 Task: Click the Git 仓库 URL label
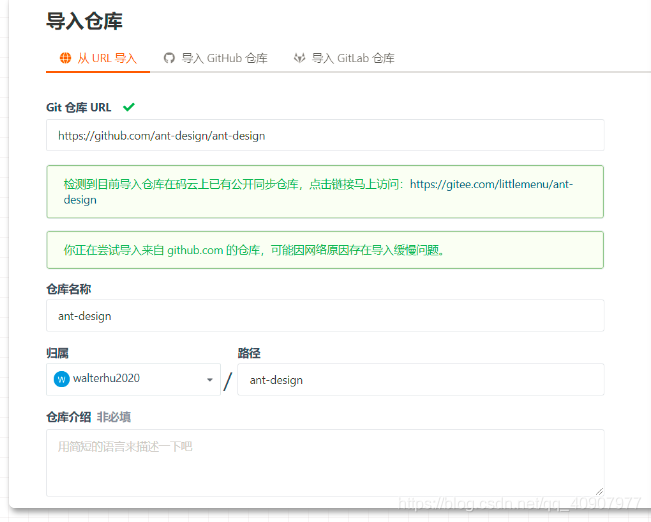78,108
